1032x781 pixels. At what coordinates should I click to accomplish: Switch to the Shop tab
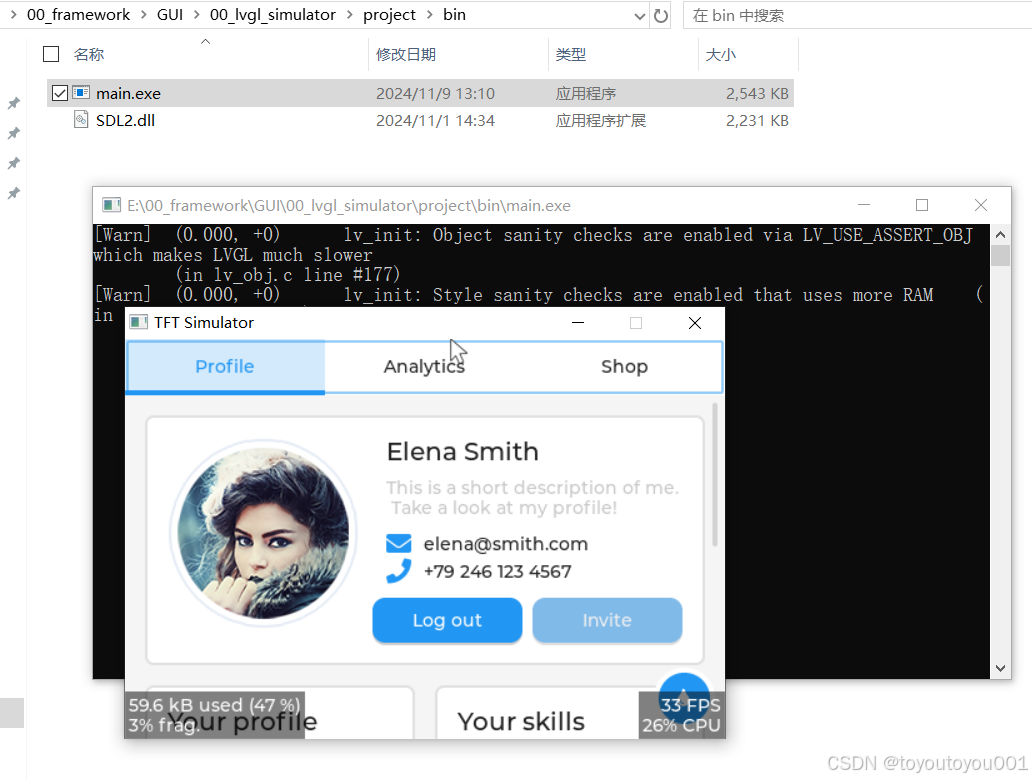(x=624, y=366)
